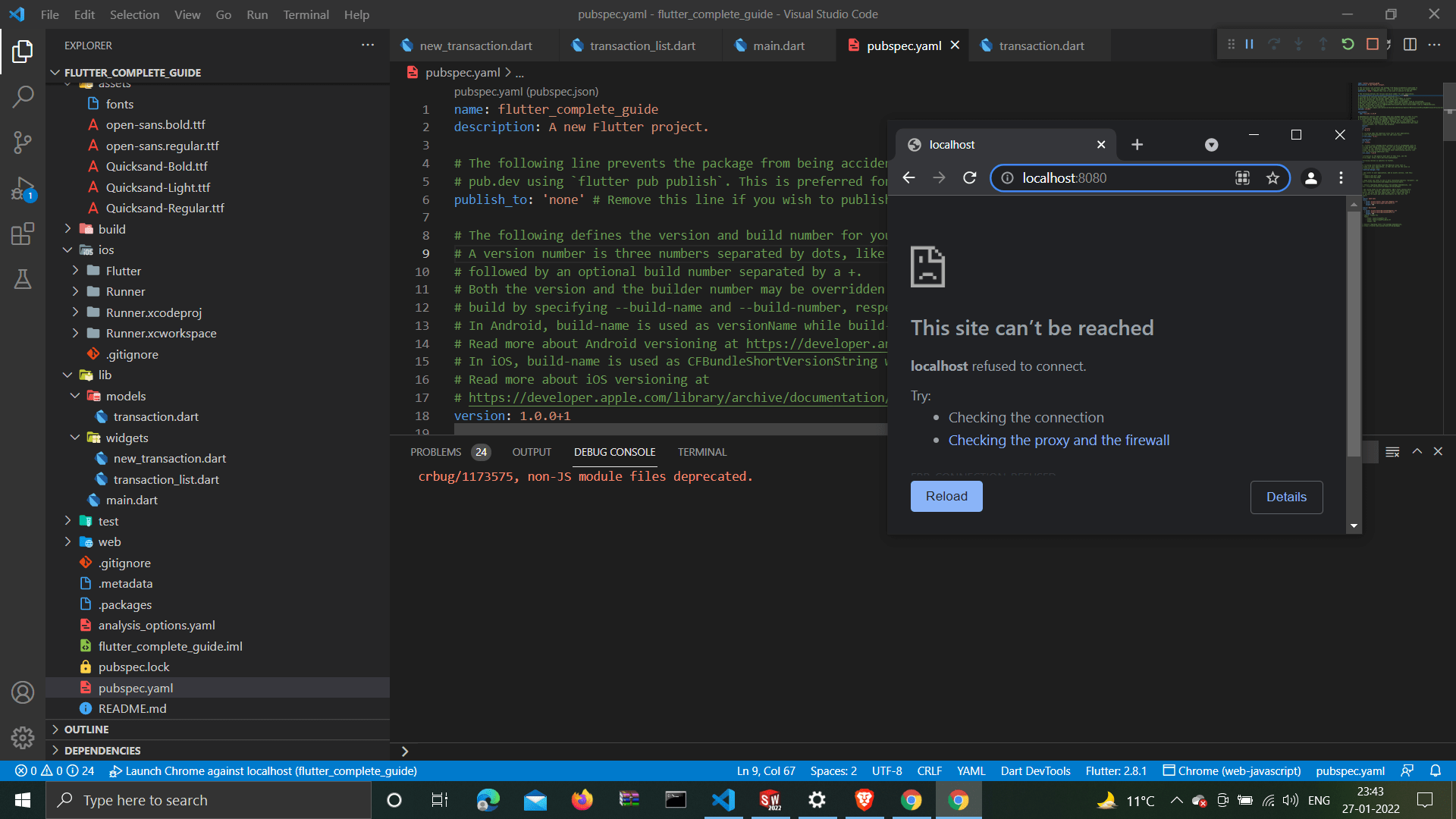The width and height of the screenshot is (1456, 819).
Task: Click the green hot restart debug icon
Action: (x=1348, y=44)
